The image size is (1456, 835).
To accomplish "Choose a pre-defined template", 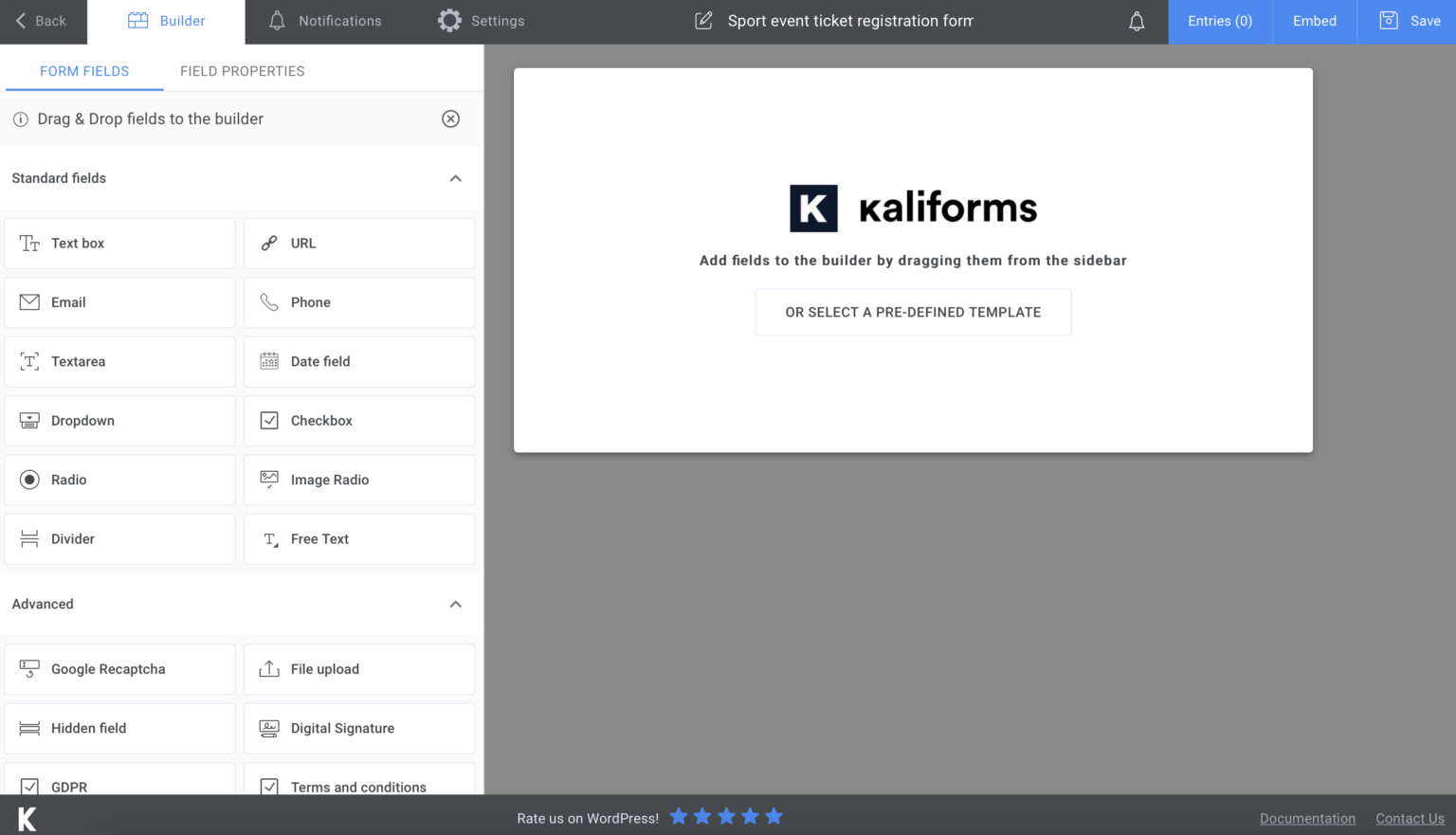I will coord(912,311).
